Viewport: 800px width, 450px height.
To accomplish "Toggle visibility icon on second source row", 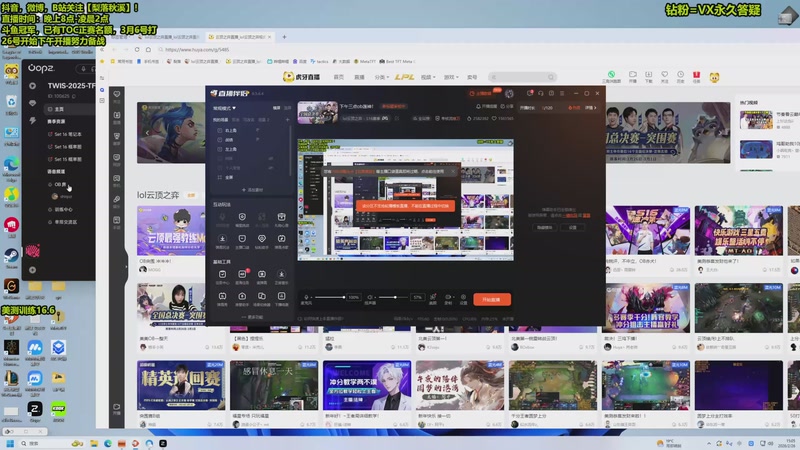I will pyautogui.click(x=258, y=139).
